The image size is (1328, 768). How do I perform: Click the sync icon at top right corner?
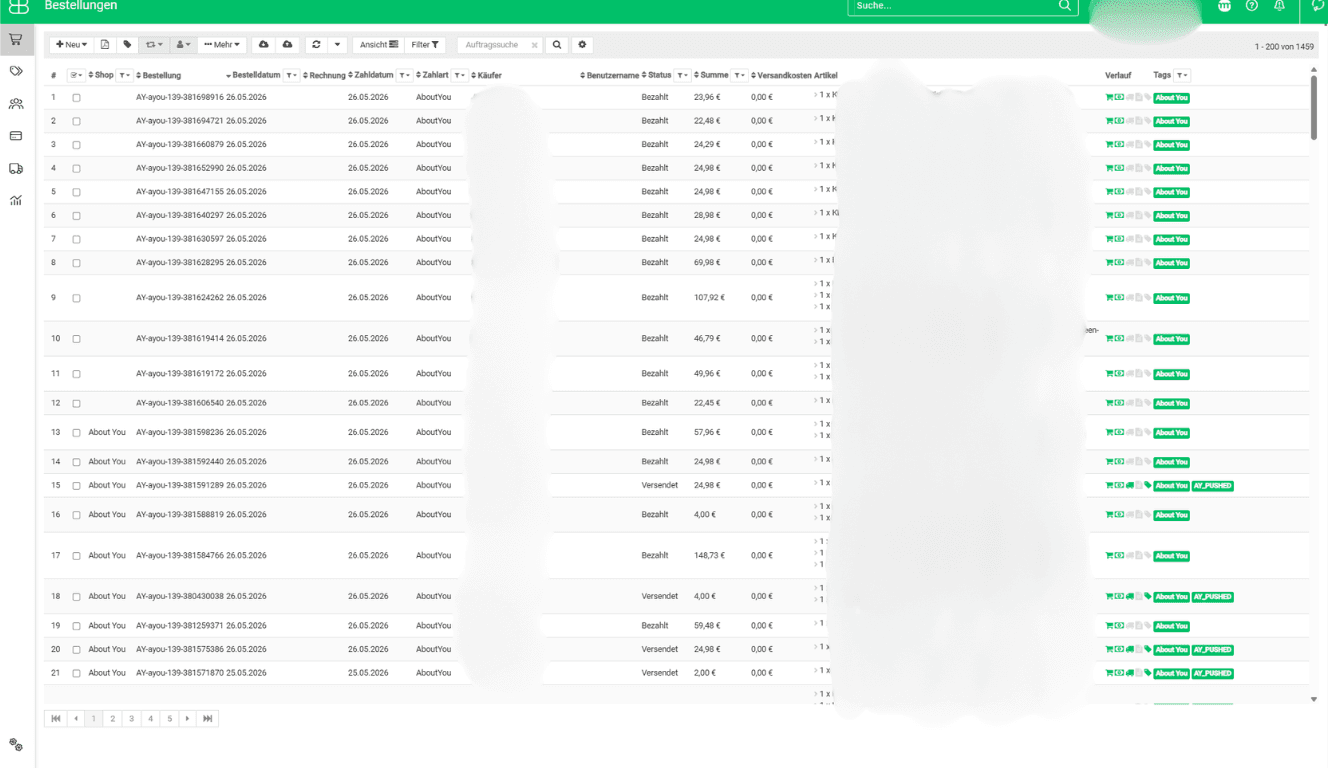pos(1318,6)
